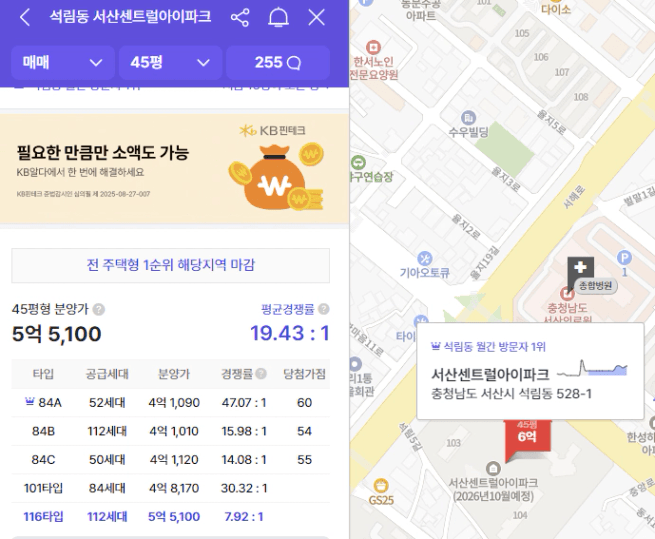Close the 서산센트럴아이파크 detail panel
Viewport: 655px width, 539px height.
pos(317,18)
